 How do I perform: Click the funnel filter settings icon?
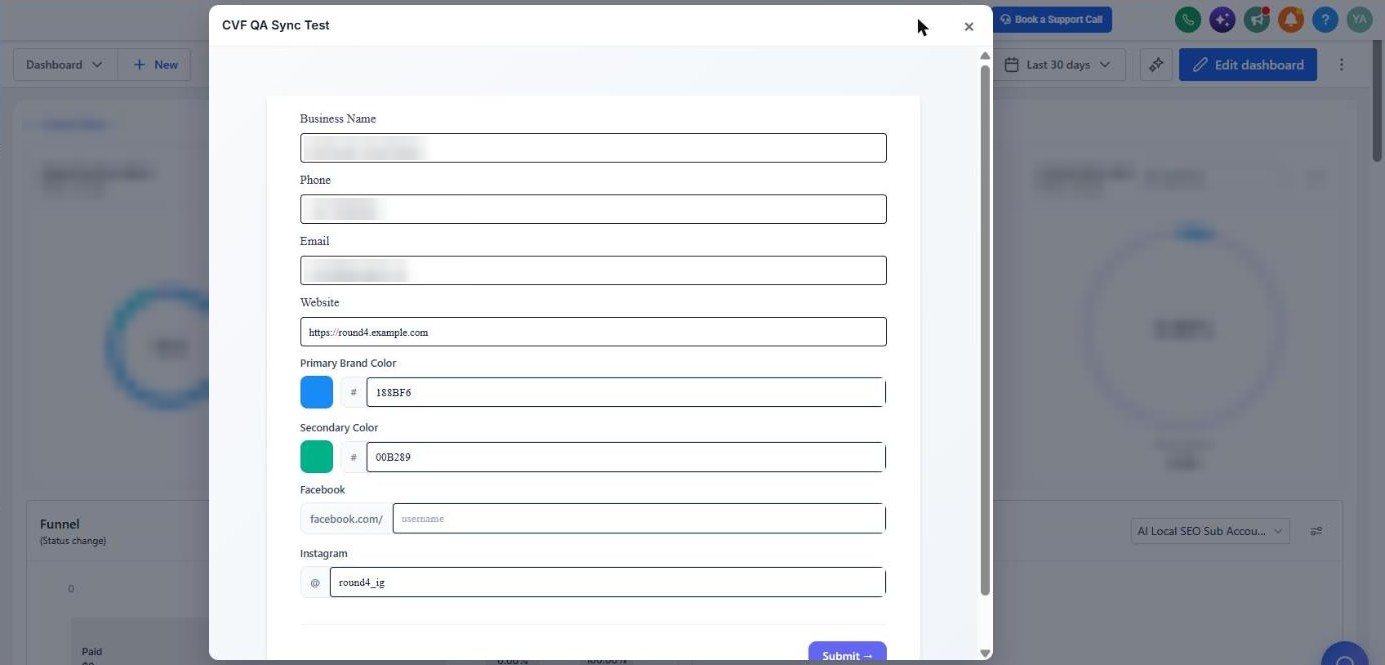tap(1316, 531)
